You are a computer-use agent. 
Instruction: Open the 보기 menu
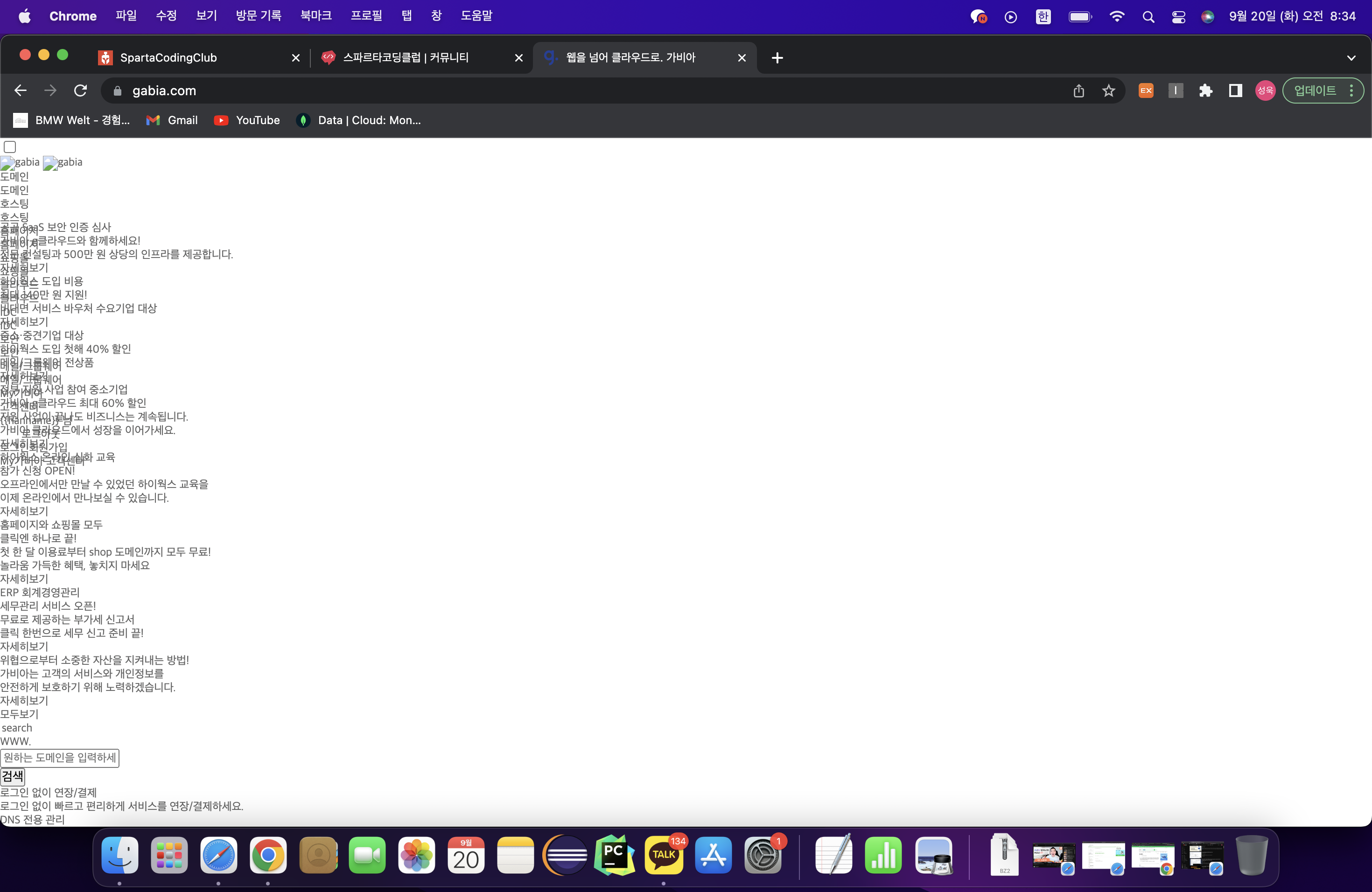[x=206, y=16]
